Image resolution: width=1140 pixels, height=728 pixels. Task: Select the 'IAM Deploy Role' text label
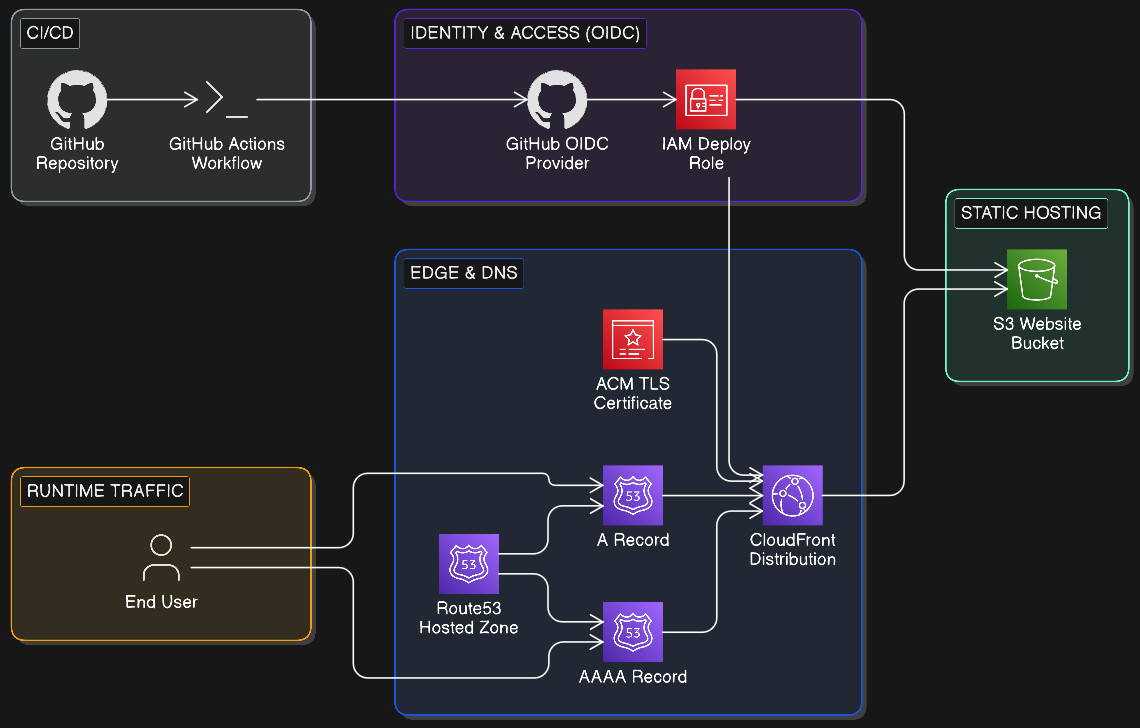706,153
